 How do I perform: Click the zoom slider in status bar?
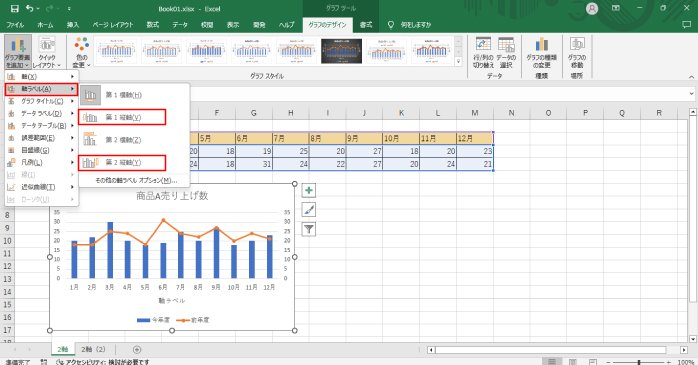pyautogui.click(x=639, y=362)
